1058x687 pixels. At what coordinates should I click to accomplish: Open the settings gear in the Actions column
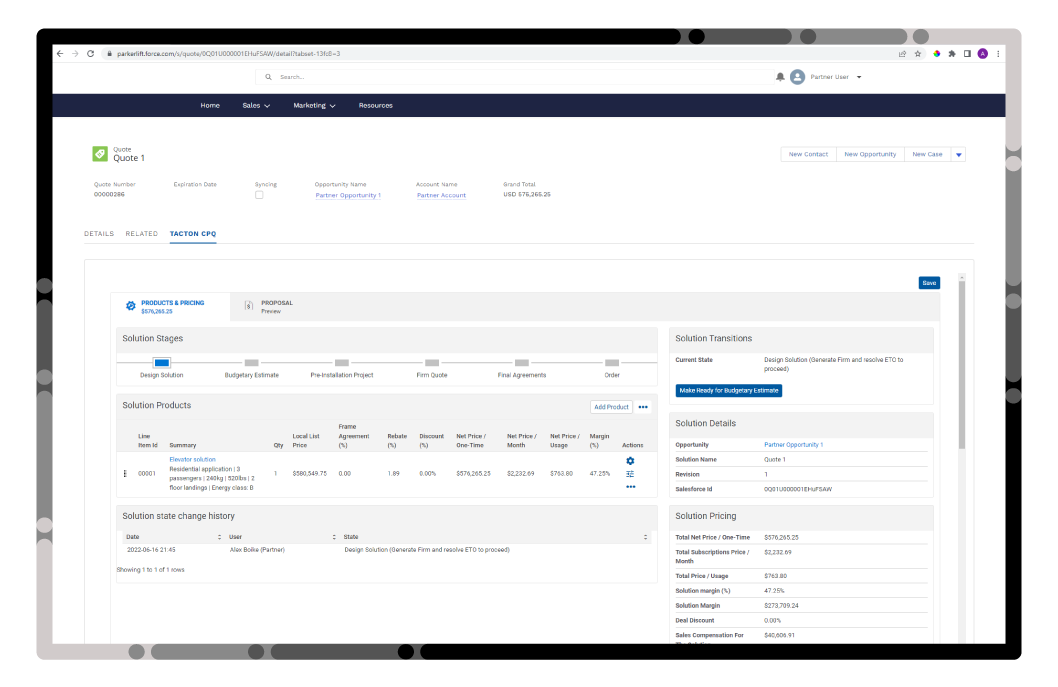[x=630, y=461]
